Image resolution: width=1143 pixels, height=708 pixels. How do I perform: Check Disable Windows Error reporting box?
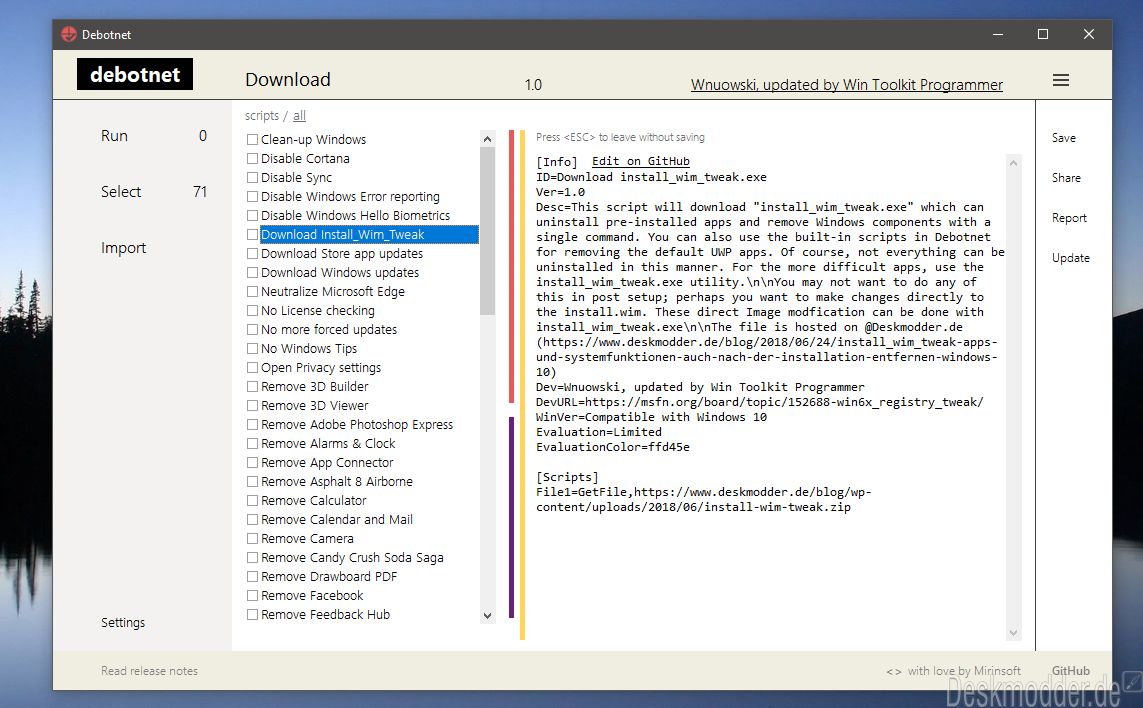point(252,196)
